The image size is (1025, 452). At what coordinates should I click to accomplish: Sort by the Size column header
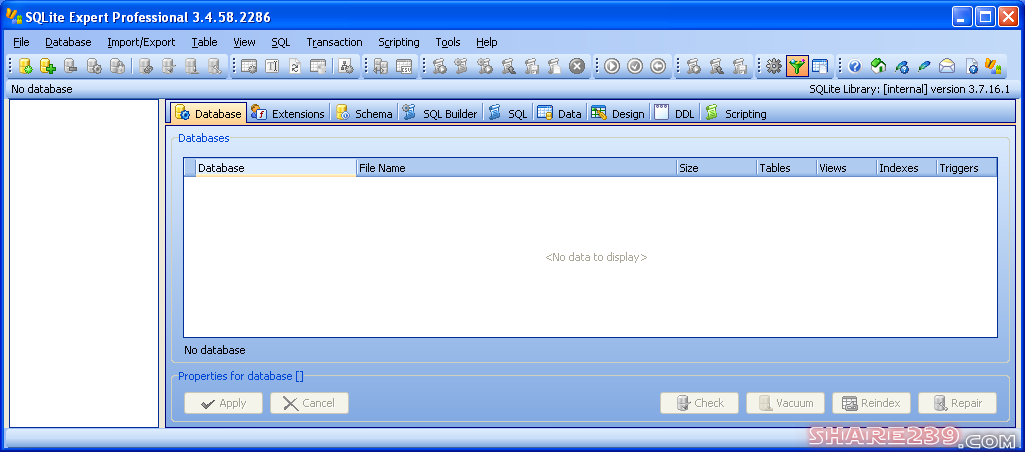click(716, 168)
